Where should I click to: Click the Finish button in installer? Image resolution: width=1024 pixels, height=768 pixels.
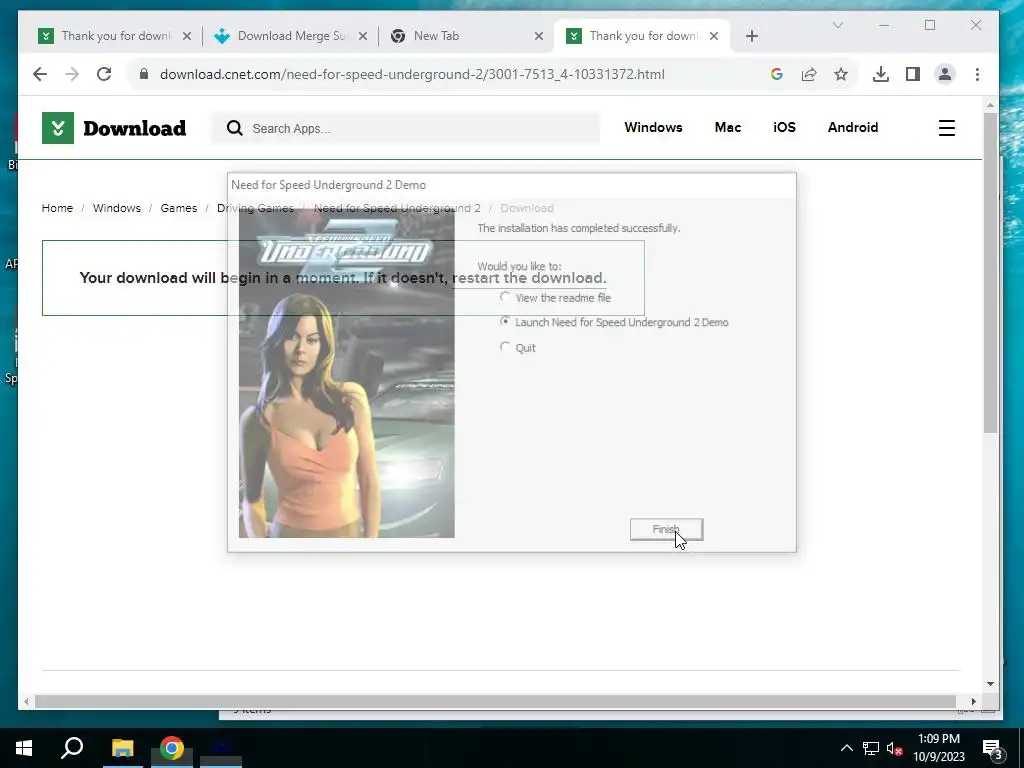[666, 529]
